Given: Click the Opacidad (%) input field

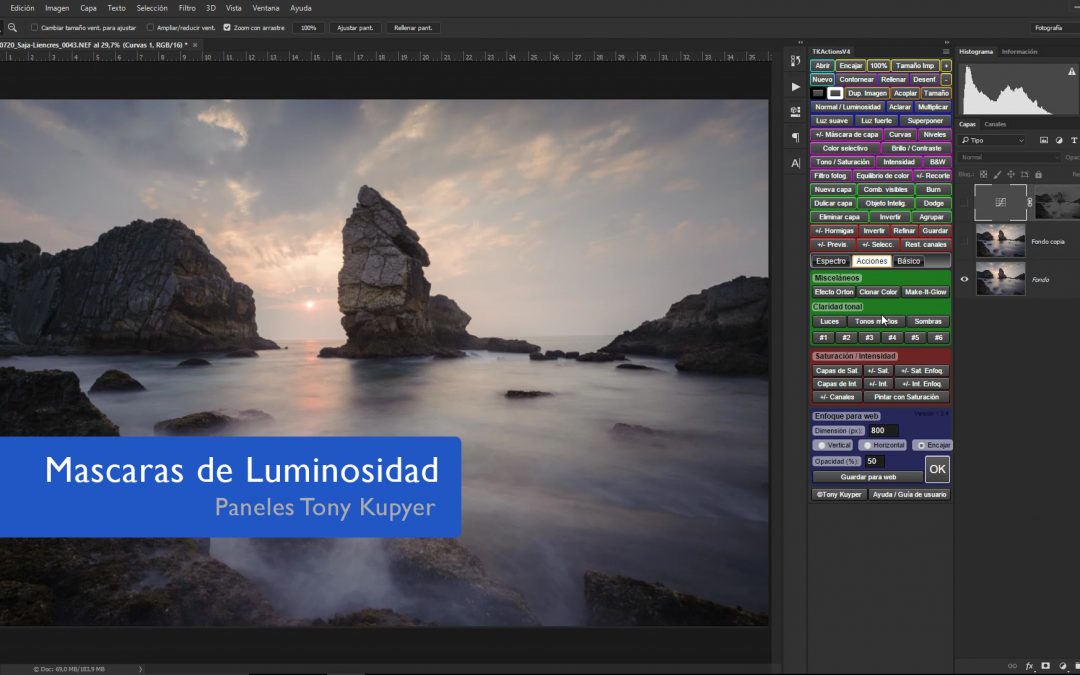Looking at the screenshot, I should click(x=875, y=461).
